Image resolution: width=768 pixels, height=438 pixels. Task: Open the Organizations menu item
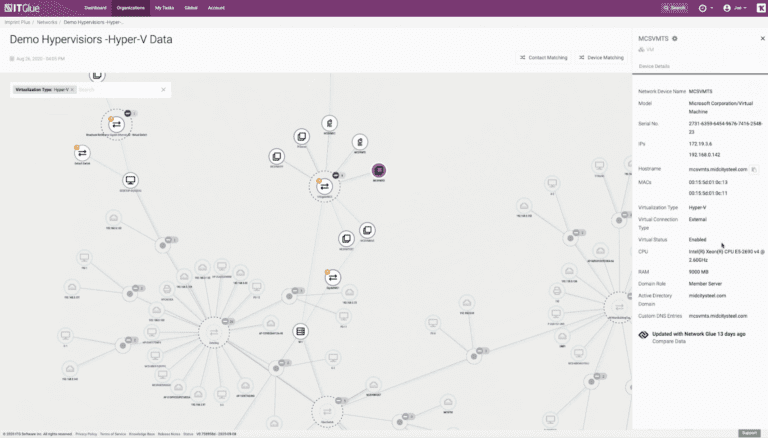click(x=131, y=8)
